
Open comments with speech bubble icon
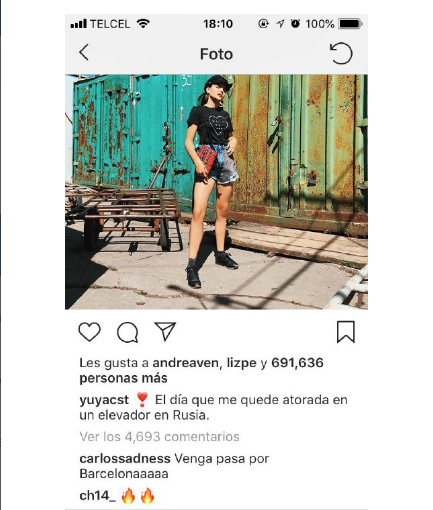click(127, 332)
